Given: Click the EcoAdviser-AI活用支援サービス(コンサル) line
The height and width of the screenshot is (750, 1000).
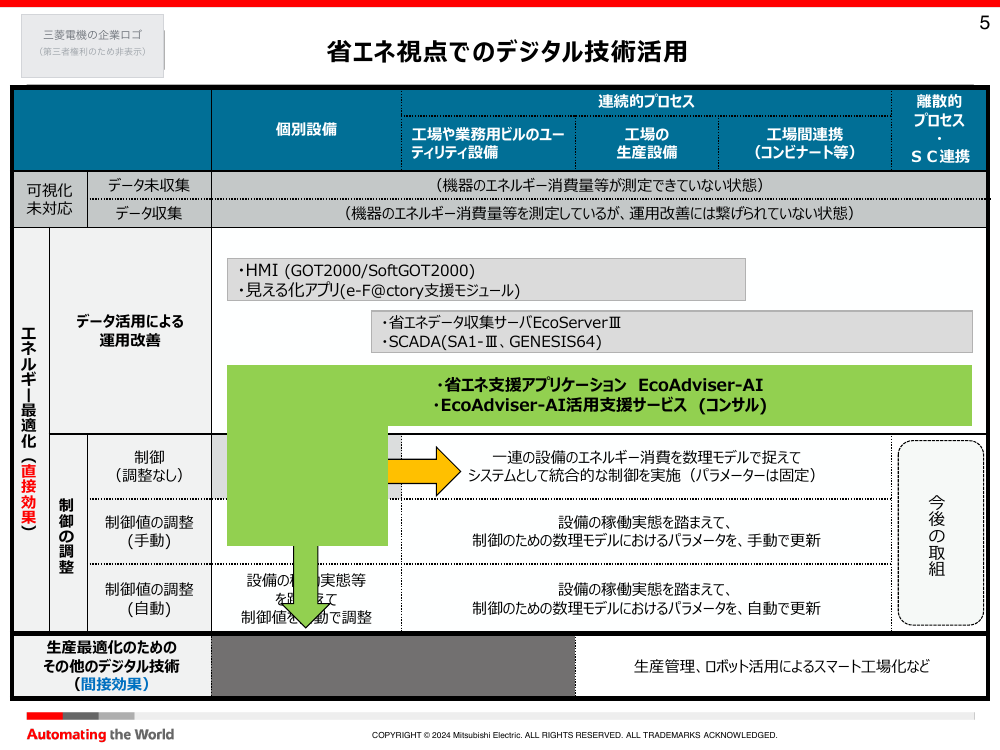Looking at the screenshot, I should point(599,405).
